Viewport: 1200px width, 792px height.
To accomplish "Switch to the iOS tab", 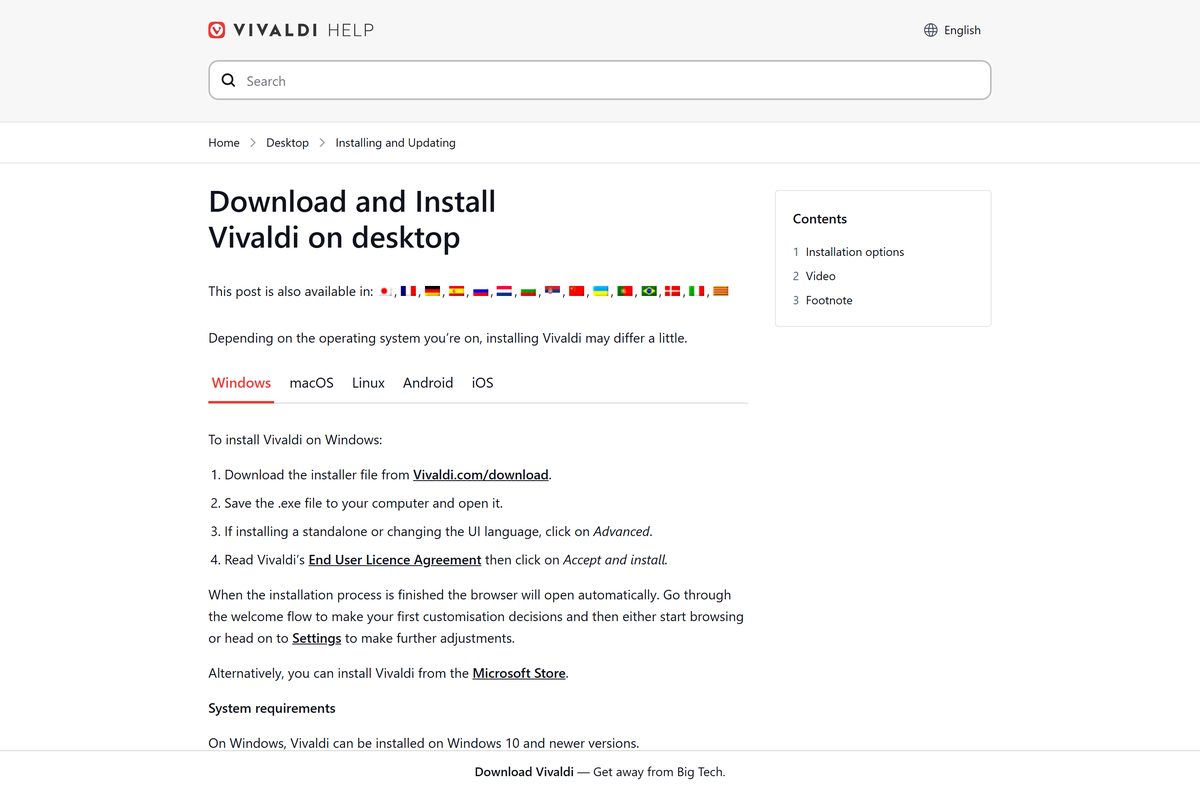I will click(482, 383).
